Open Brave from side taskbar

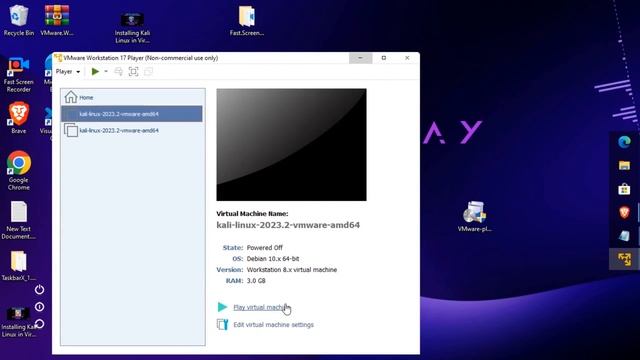[624, 212]
